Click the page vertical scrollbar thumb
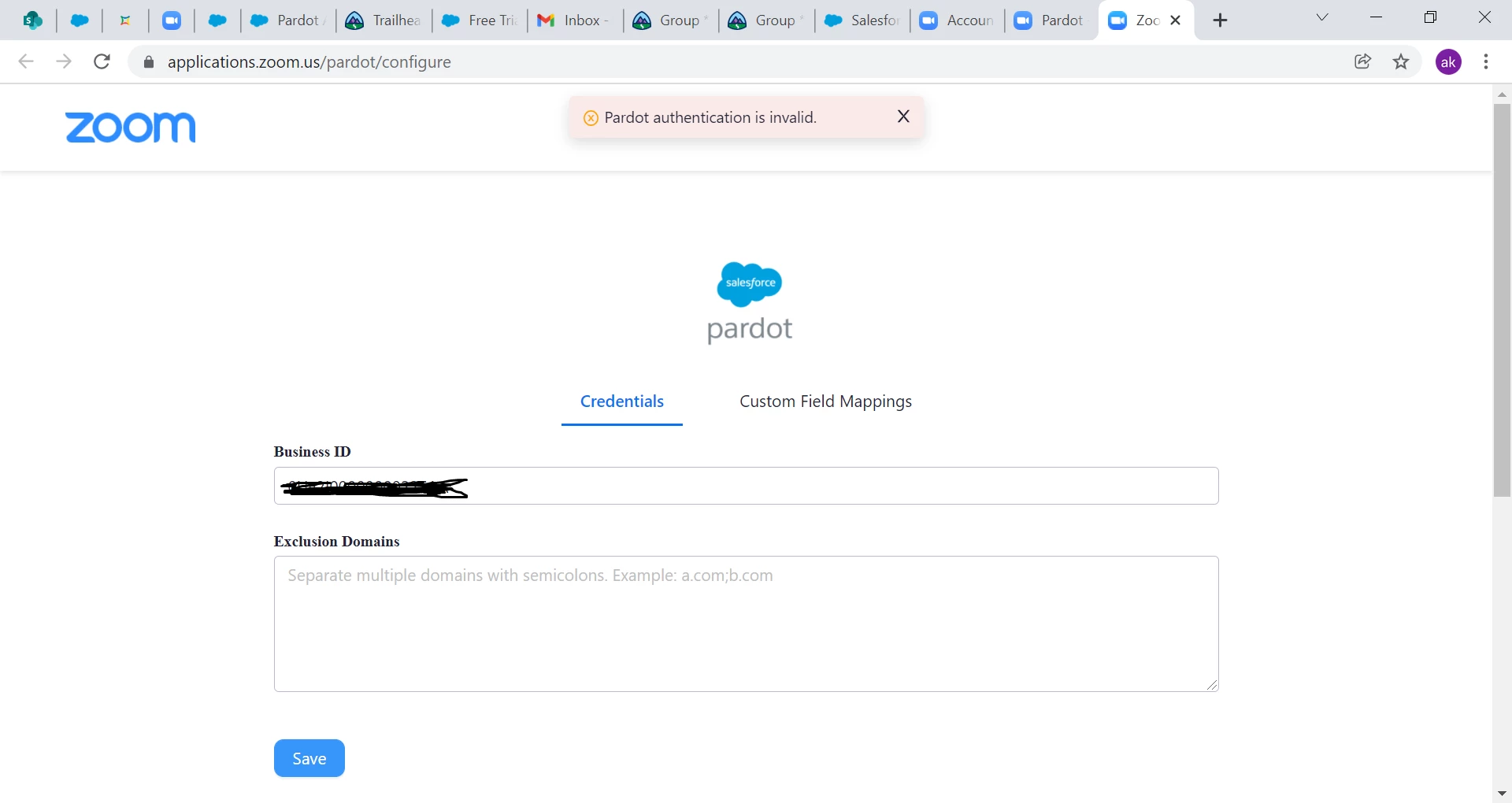This screenshot has width=1512, height=803. click(1502, 300)
